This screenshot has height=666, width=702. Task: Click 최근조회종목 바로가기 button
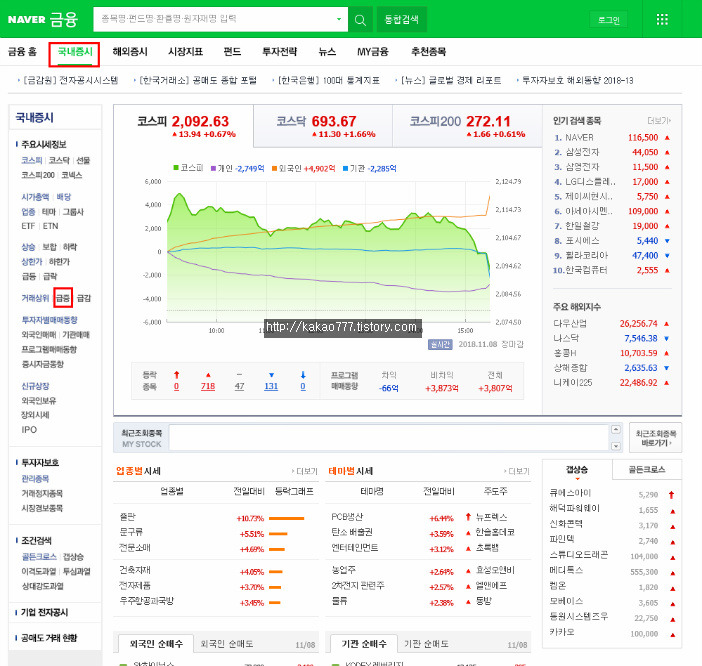[x=655, y=438]
